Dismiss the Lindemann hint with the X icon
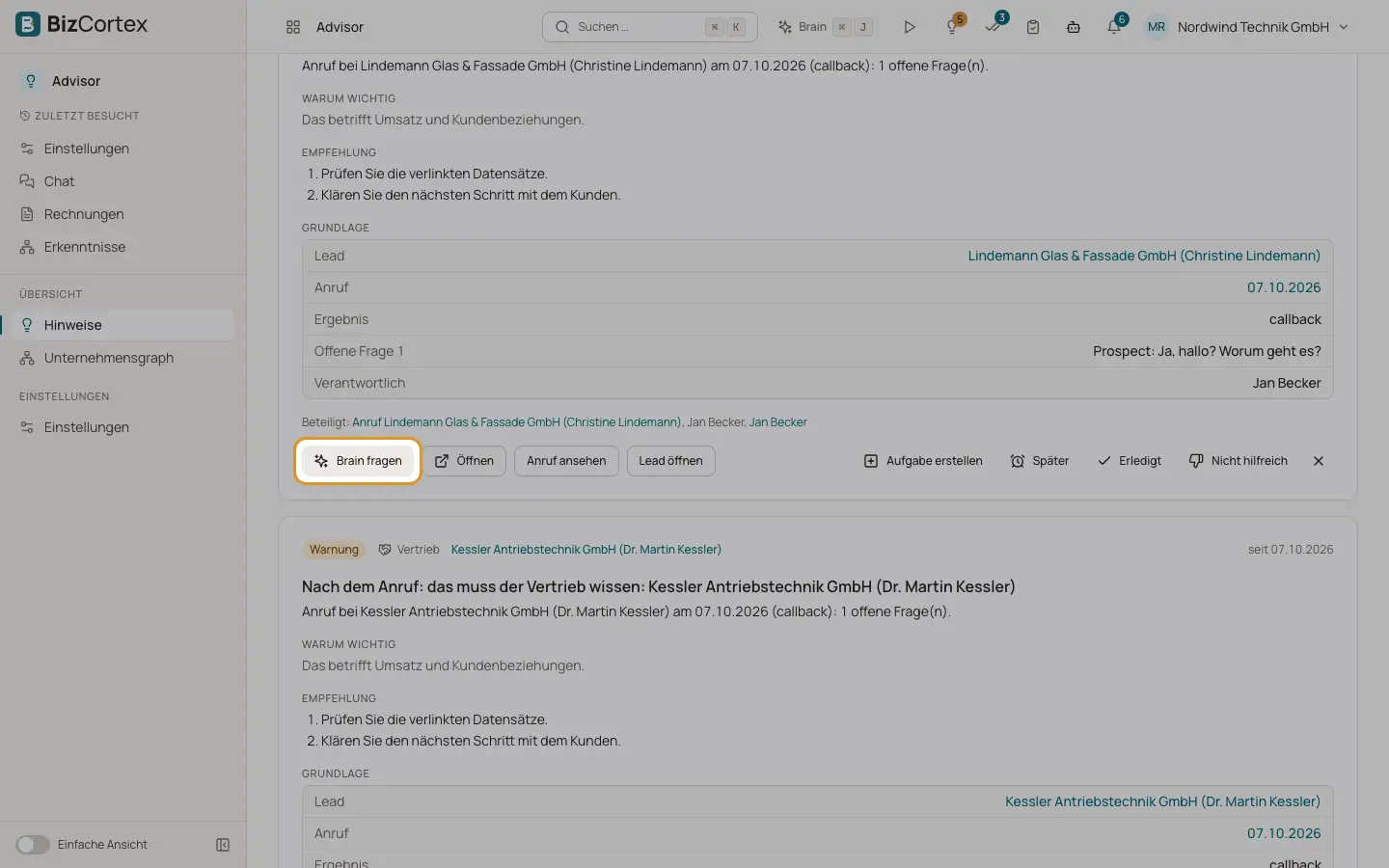This screenshot has width=1389, height=868. tap(1319, 461)
